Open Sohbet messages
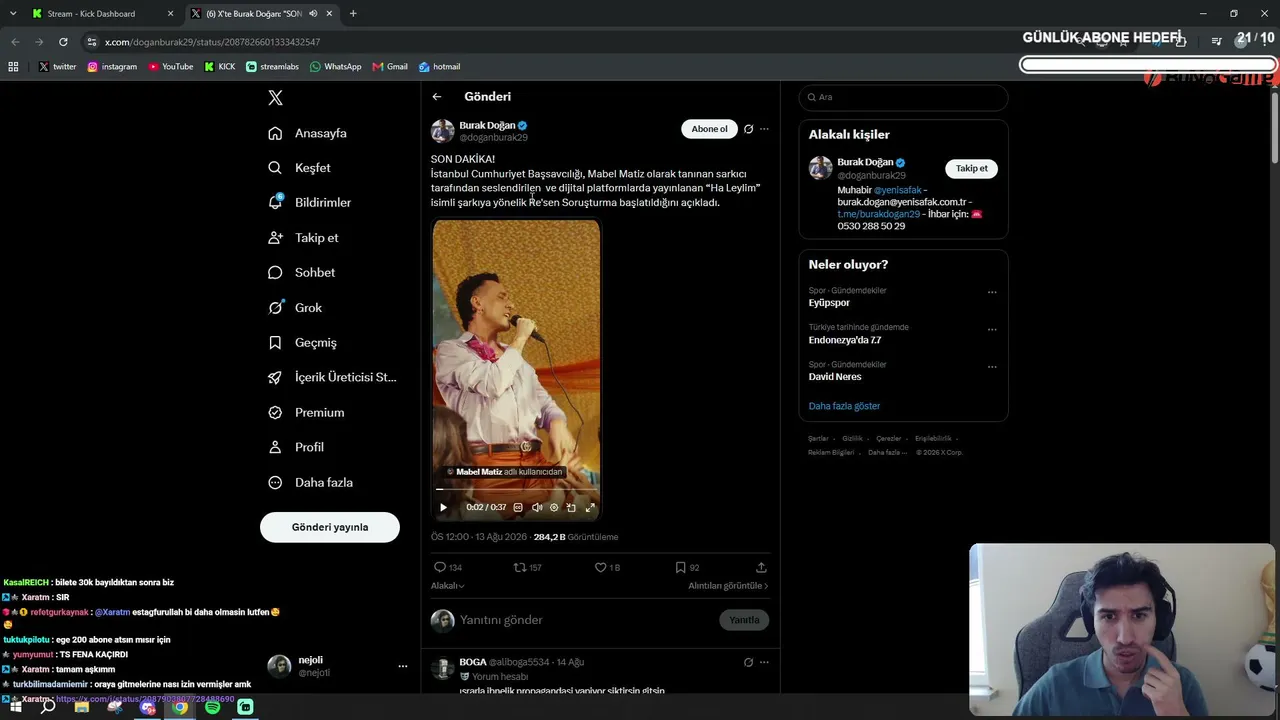1280x720 pixels. (x=302, y=273)
